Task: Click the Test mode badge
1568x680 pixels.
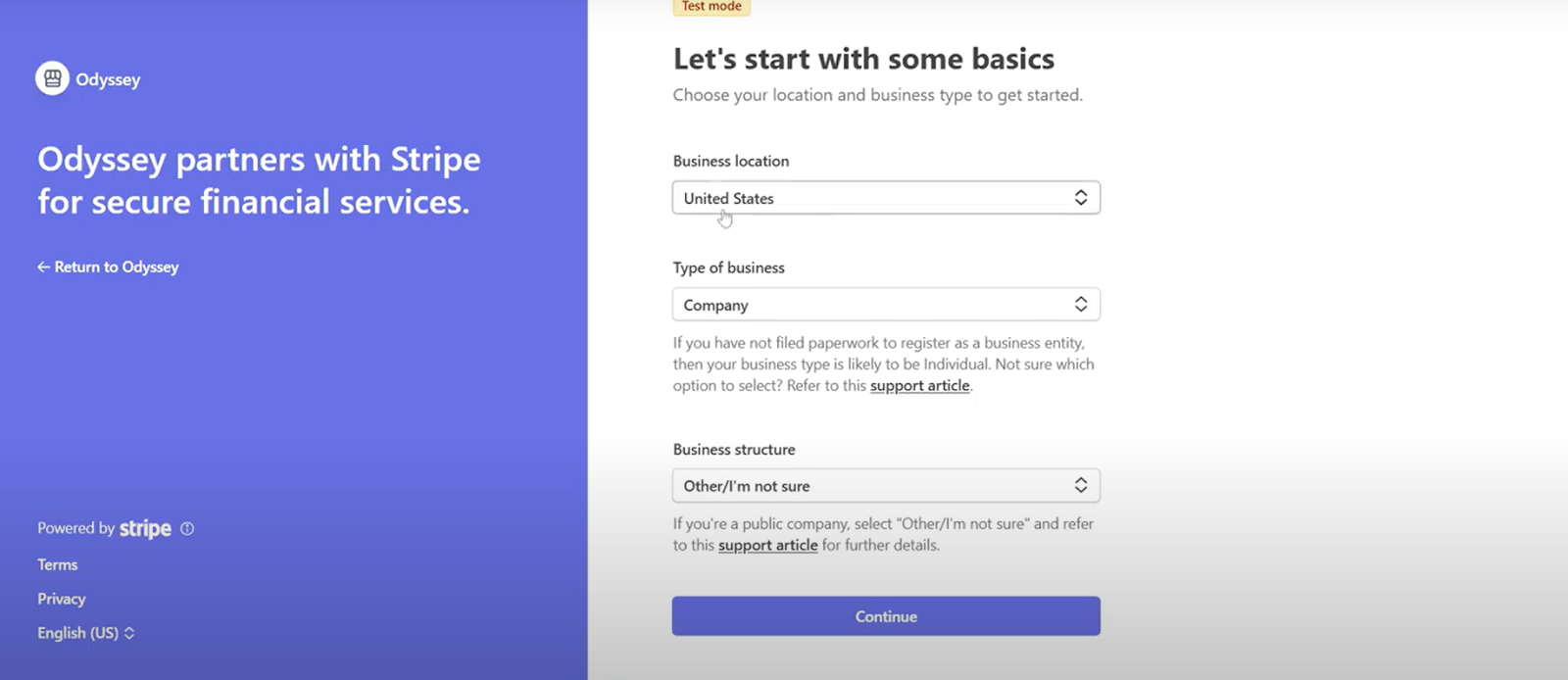Action: 711,7
